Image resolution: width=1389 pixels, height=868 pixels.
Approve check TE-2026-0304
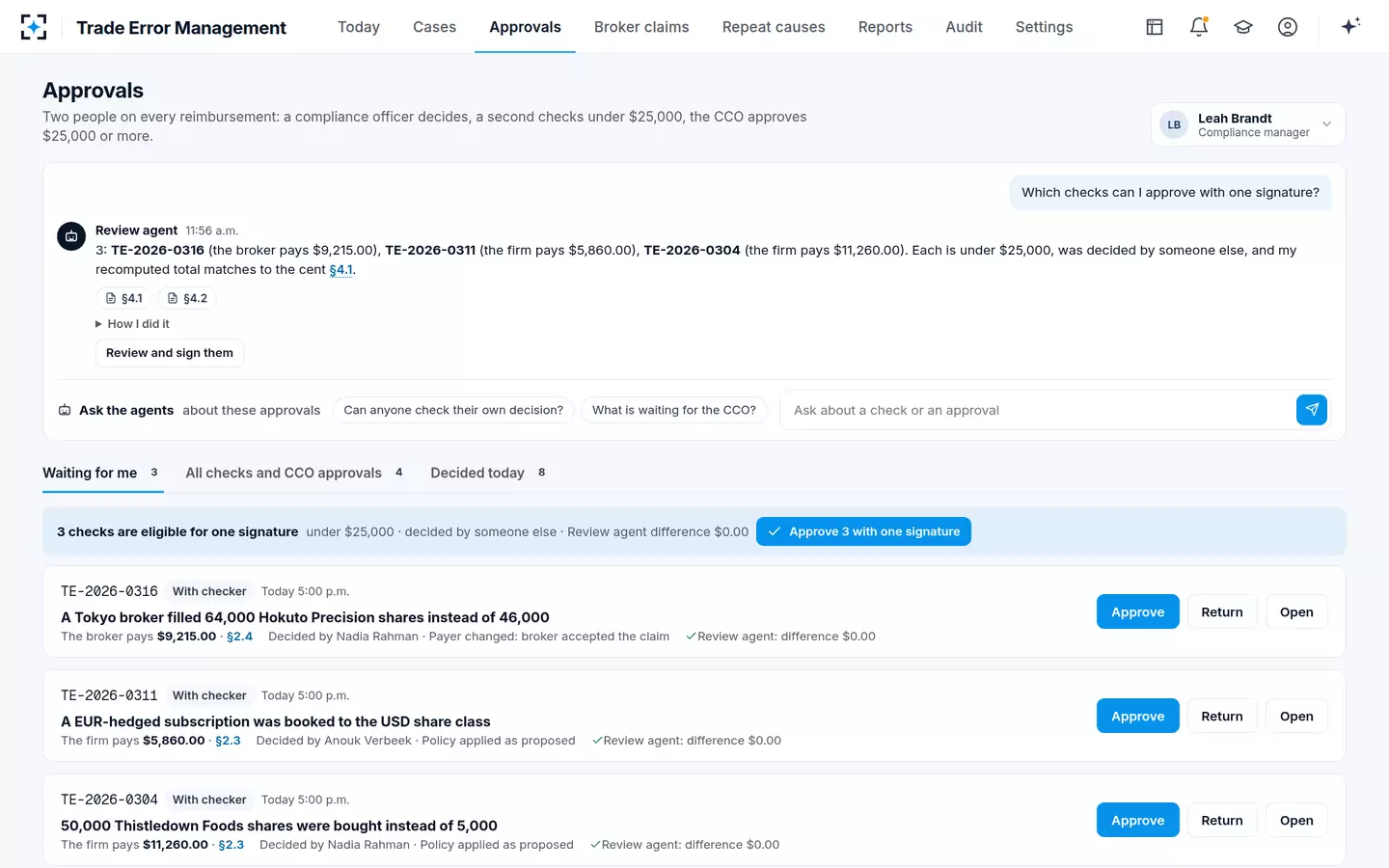tap(1137, 820)
